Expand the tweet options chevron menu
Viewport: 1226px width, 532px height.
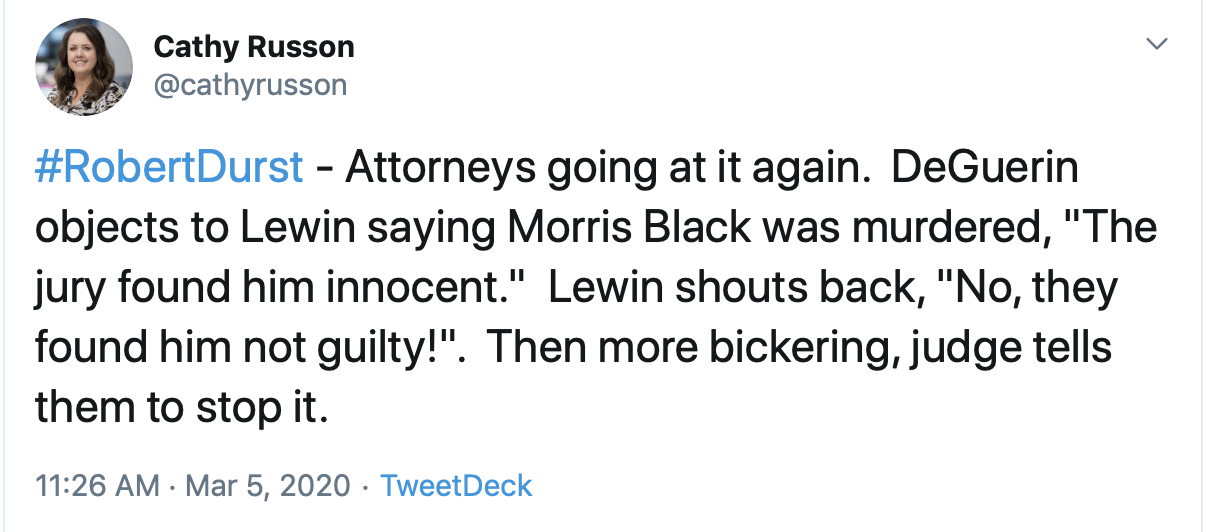pyautogui.click(x=1157, y=44)
